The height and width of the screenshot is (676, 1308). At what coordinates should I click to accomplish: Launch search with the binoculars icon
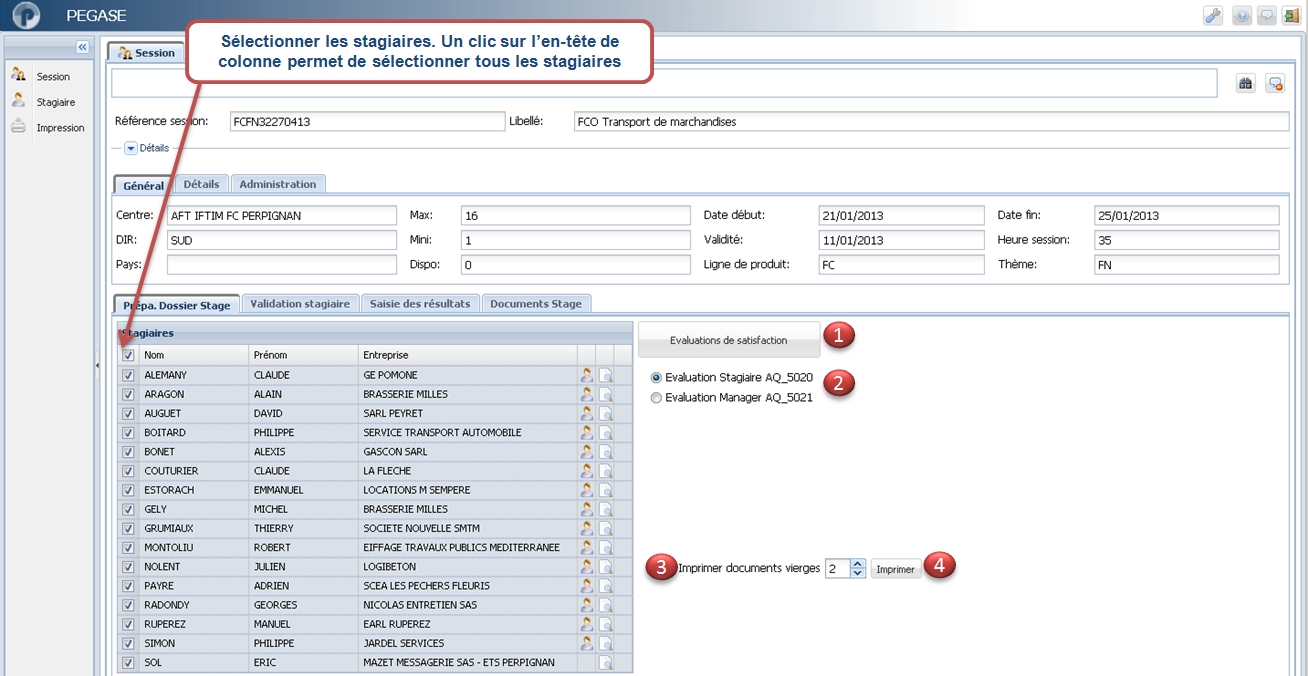point(1246,84)
